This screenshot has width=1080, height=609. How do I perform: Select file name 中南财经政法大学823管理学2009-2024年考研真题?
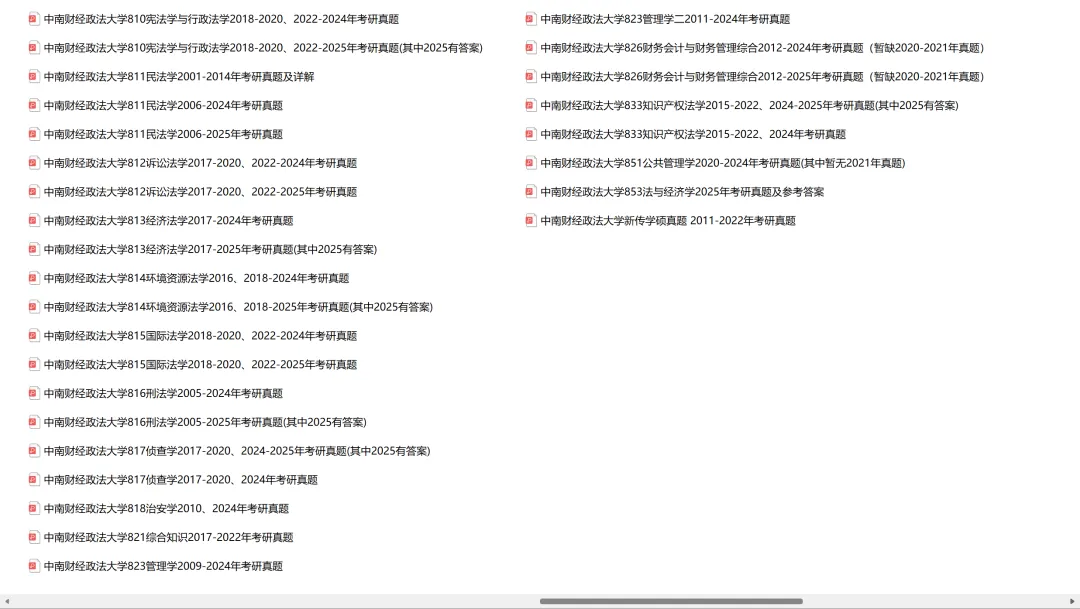(x=163, y=566)
